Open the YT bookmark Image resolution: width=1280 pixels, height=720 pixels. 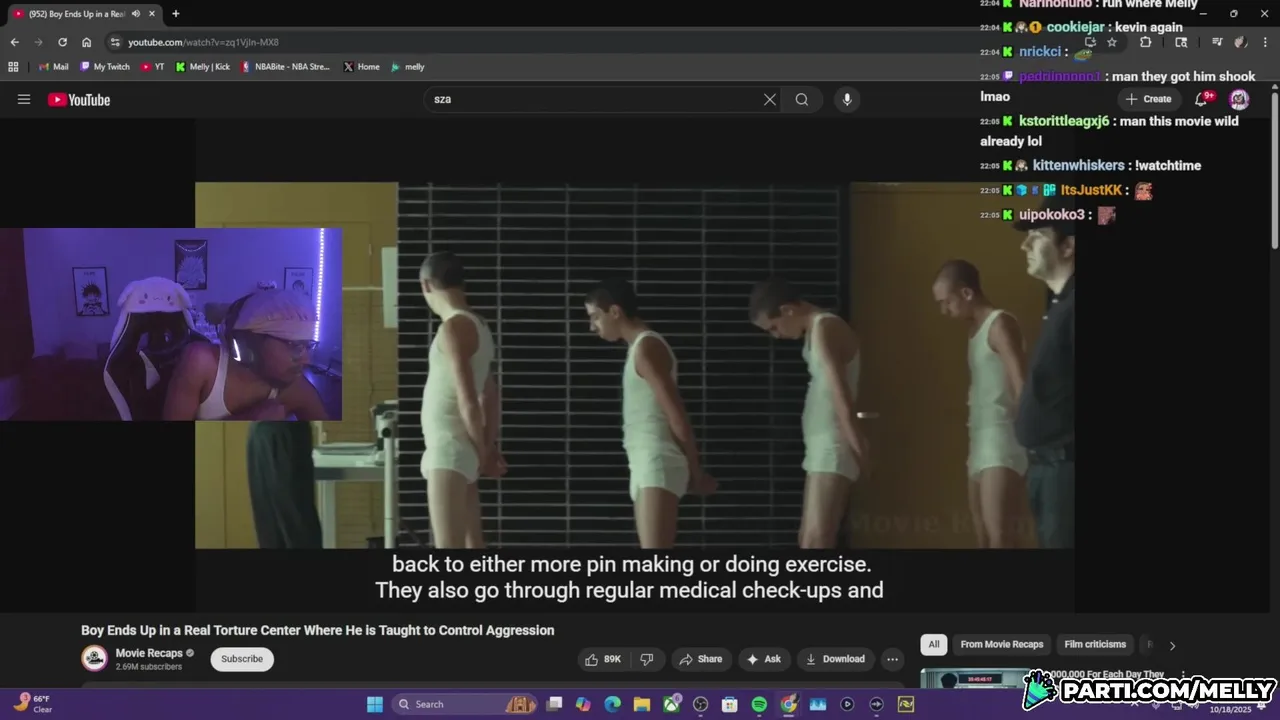pyautogui.click(x=153, y=67)
